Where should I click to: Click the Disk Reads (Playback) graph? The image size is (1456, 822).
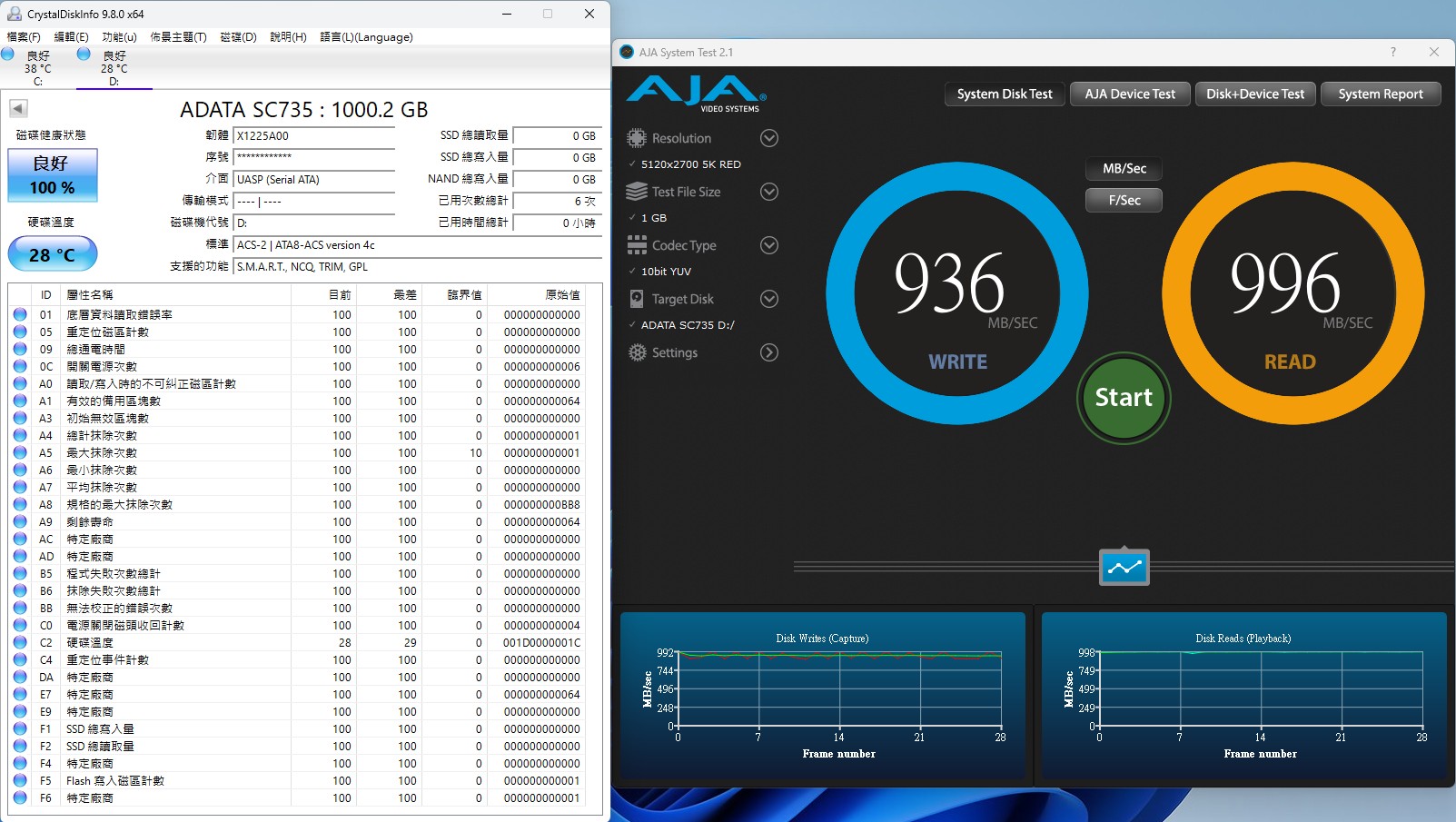coord(1244,695)
